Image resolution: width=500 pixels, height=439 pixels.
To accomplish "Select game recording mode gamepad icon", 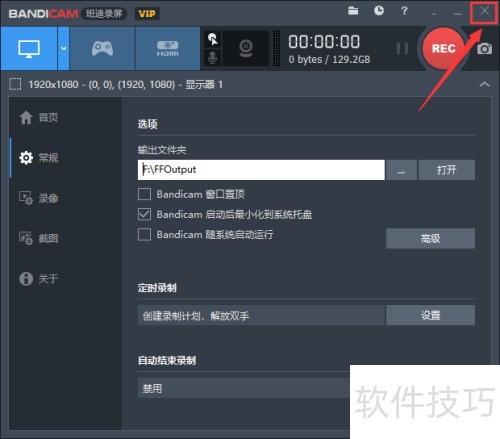I will 102,49.
